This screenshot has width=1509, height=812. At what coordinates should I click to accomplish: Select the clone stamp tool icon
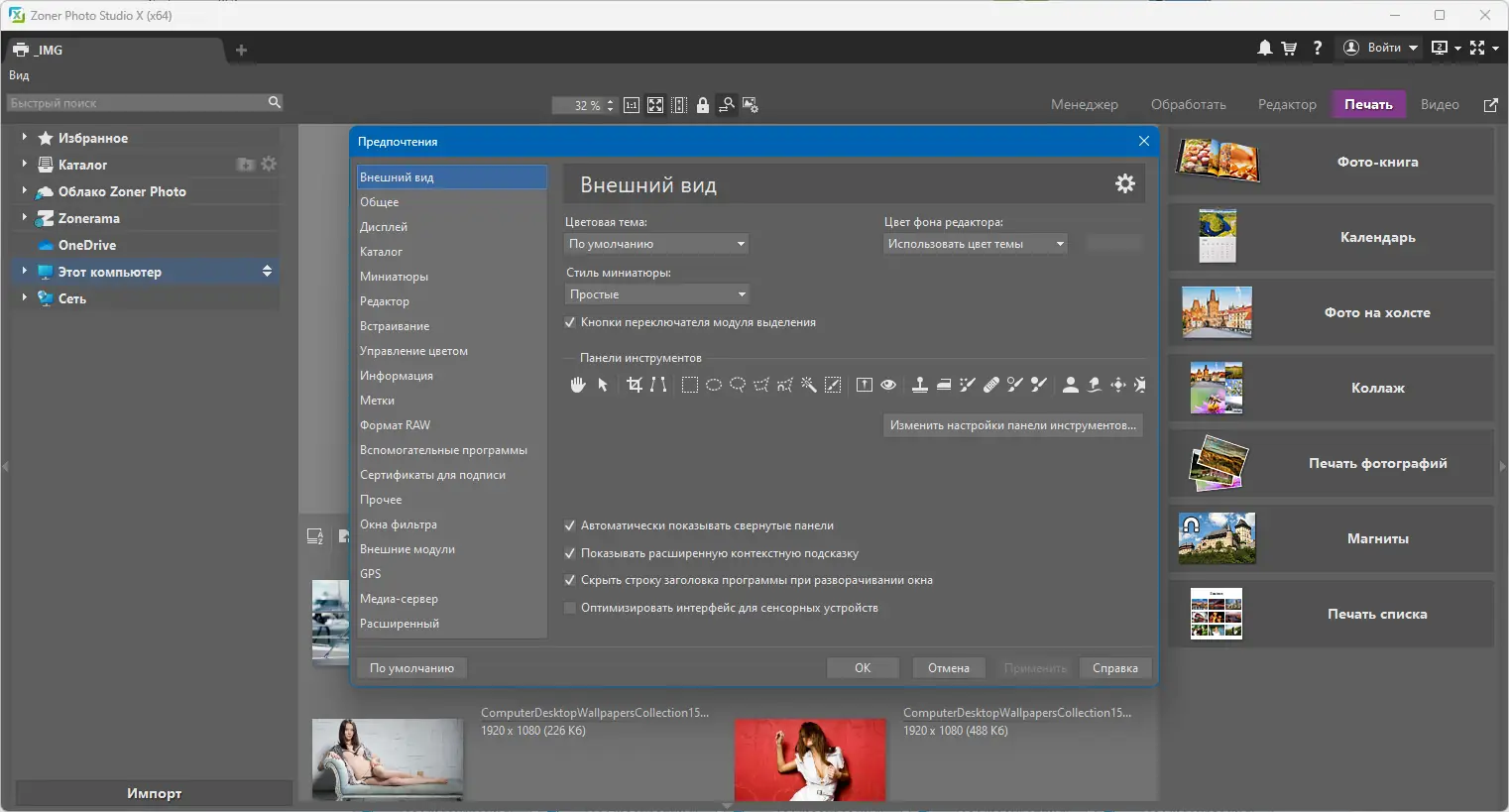pos(920,385)
